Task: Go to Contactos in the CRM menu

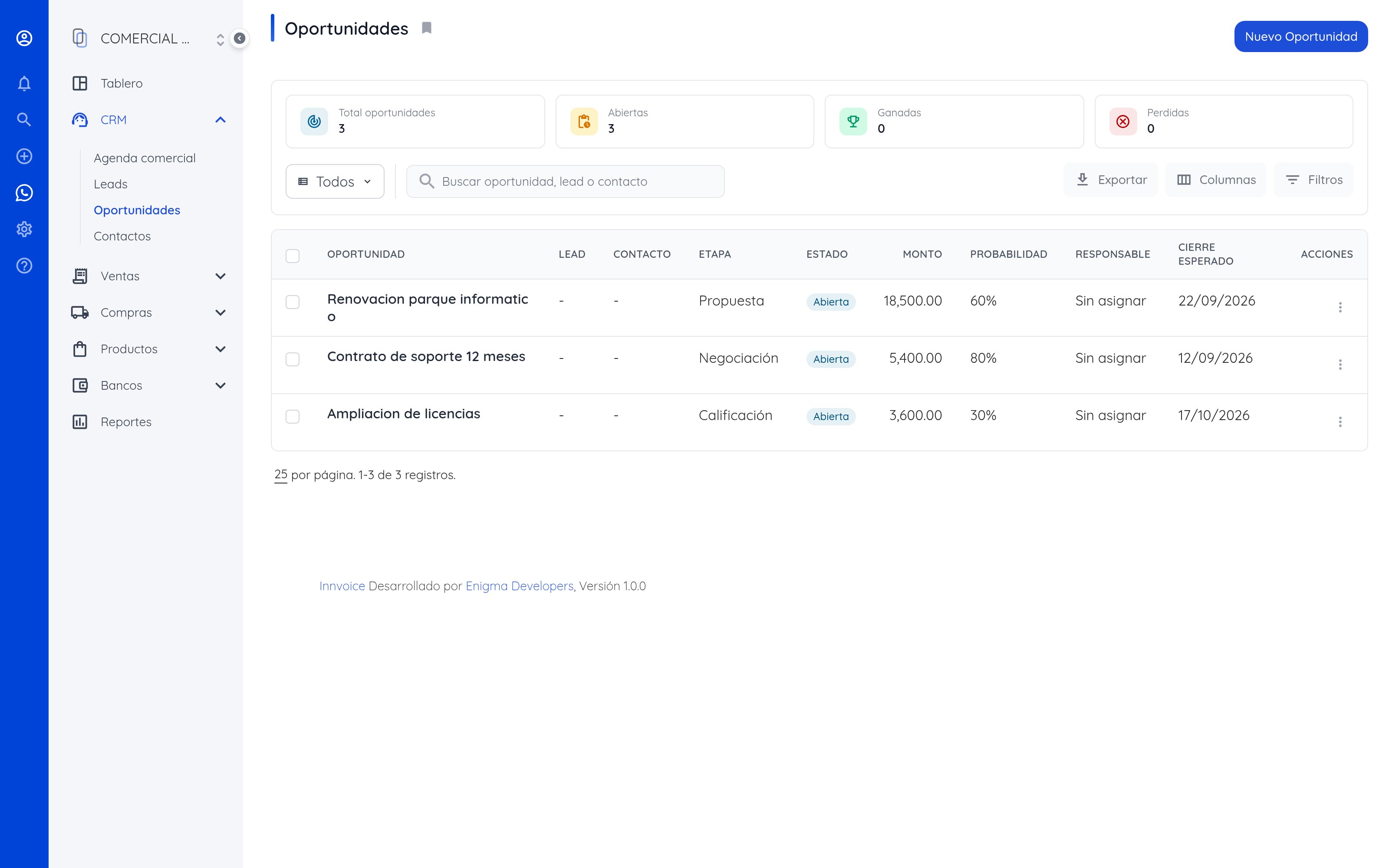Action: pos(122,236)
